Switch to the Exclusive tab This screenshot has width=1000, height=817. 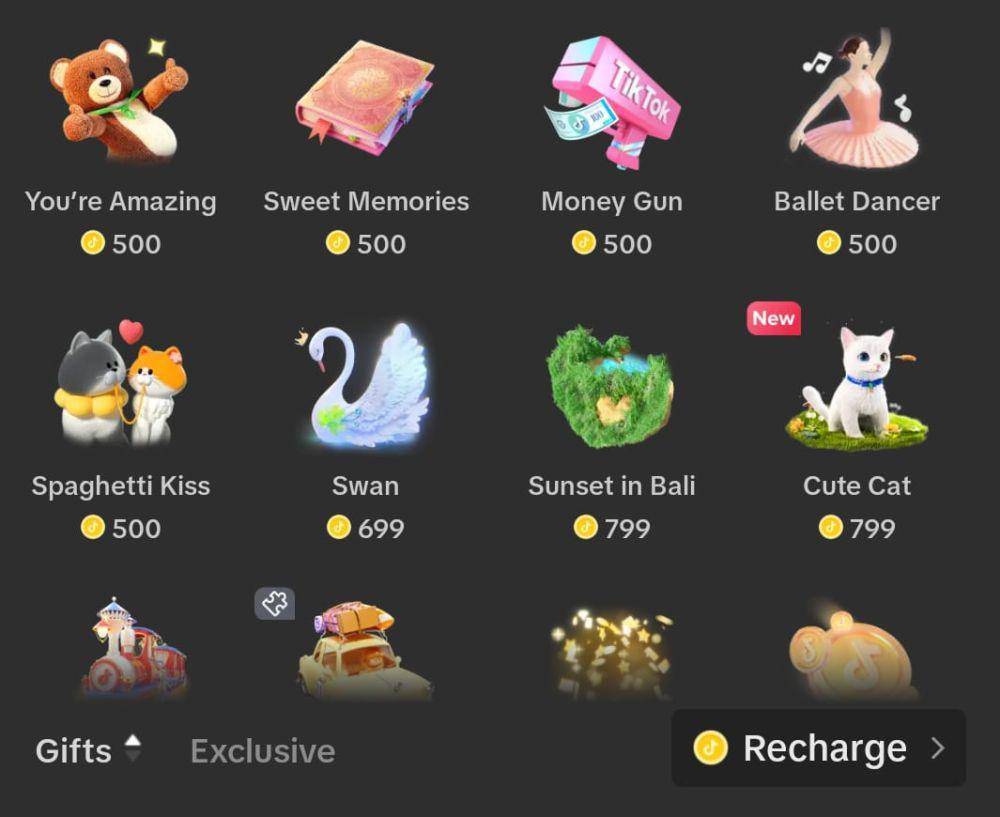click(263, 751)
